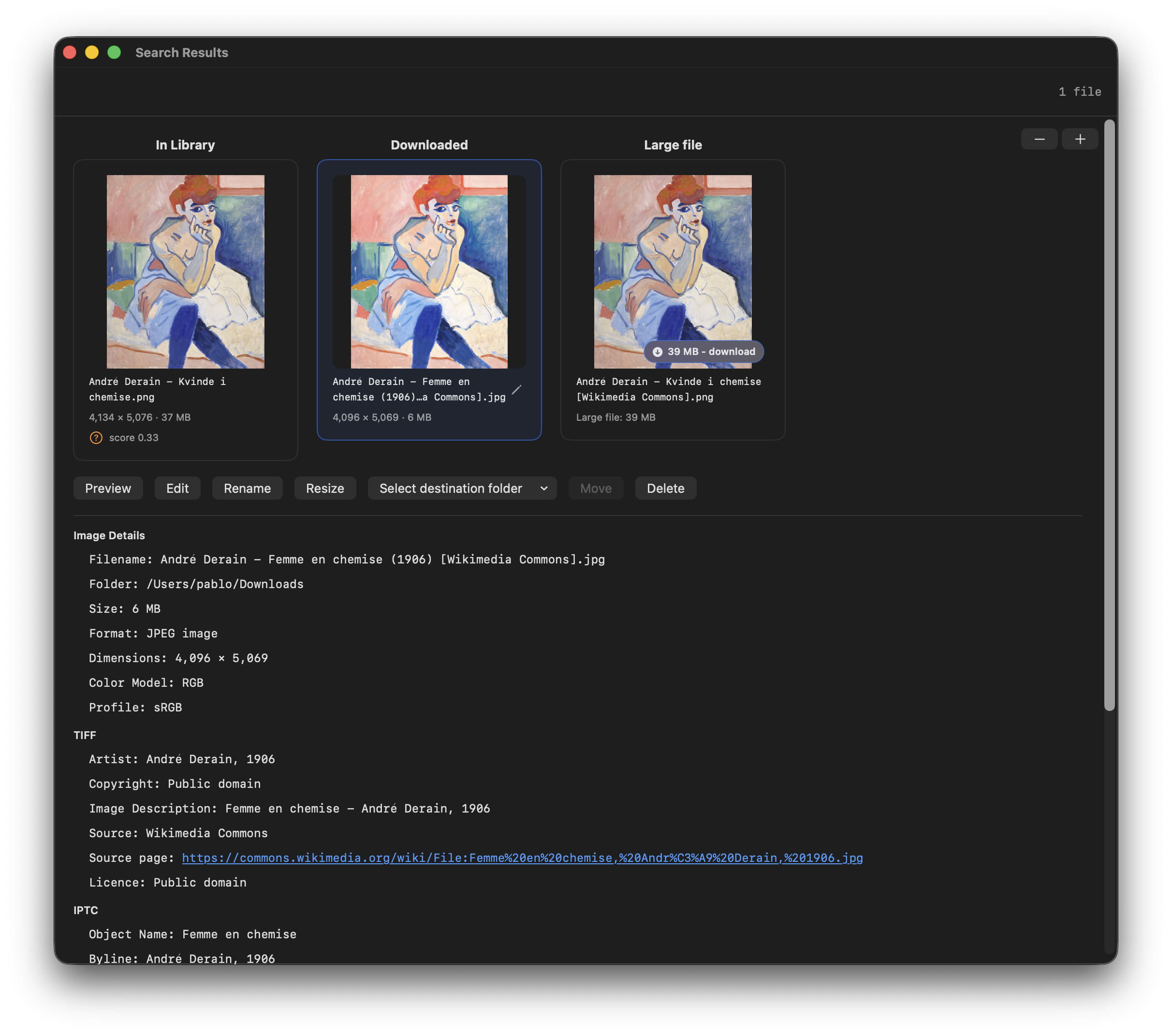
Task: Click the disabled Move button
Action: point(596,488)
